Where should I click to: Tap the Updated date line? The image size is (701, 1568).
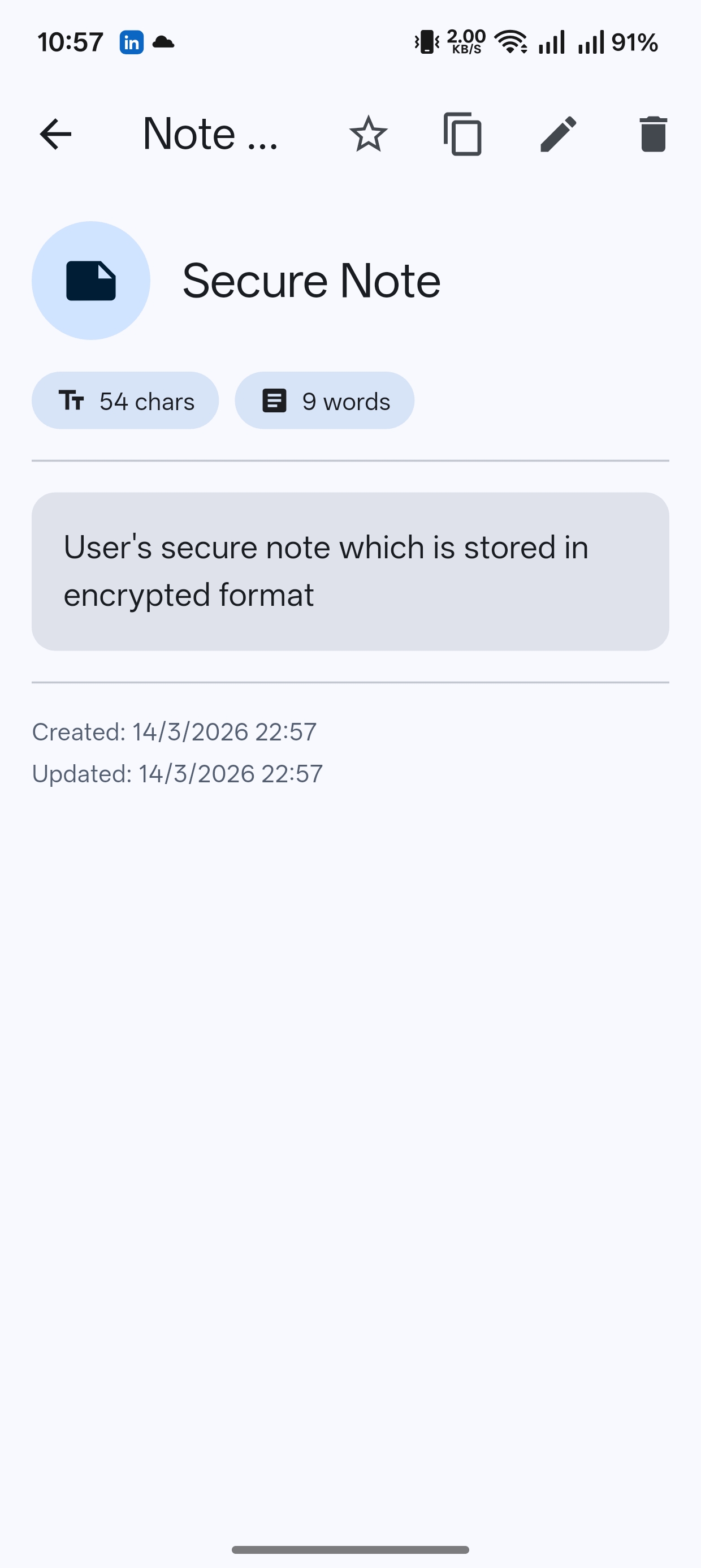177,774
